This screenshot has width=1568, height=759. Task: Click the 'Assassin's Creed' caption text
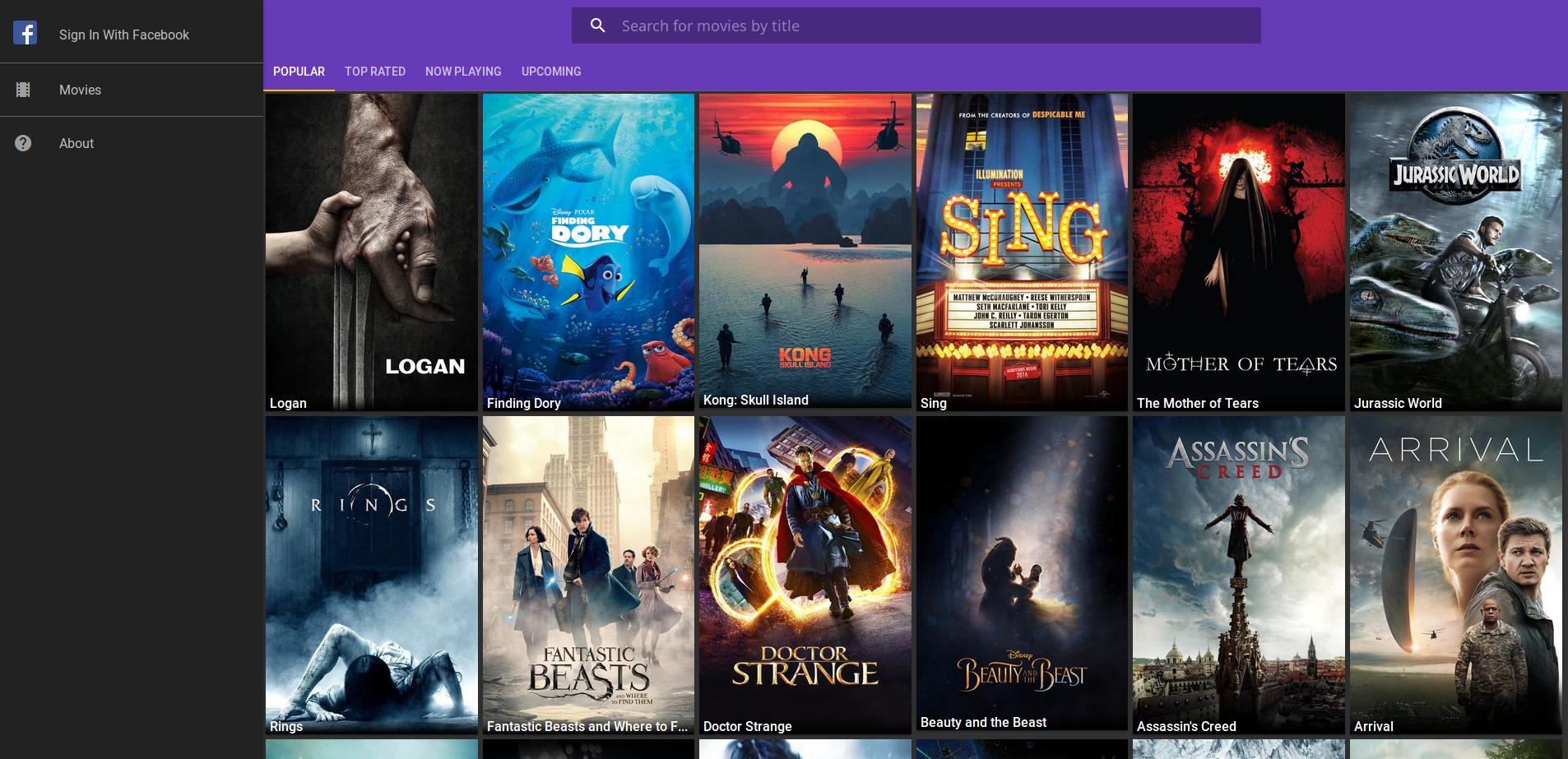[1186, 726]
